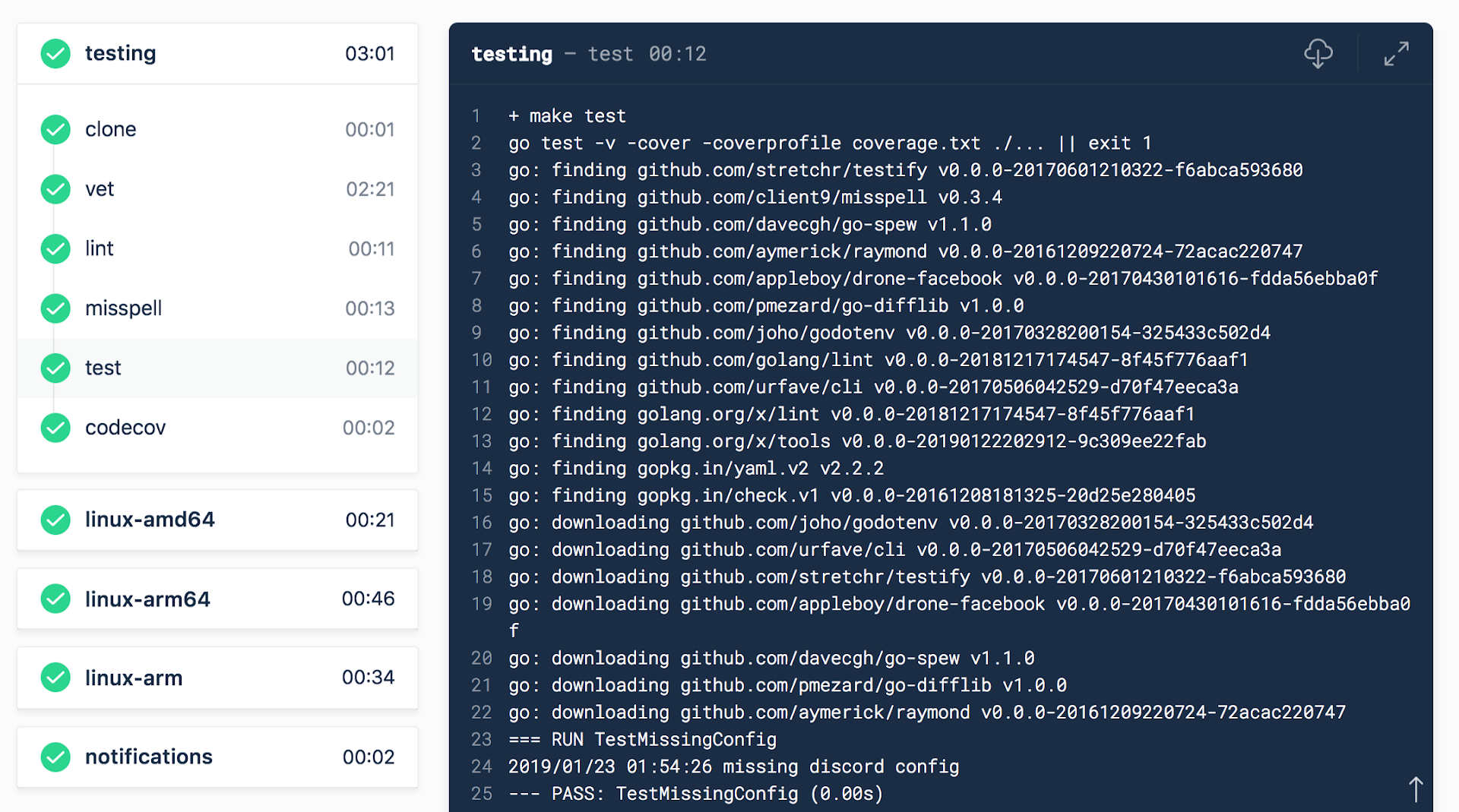The width and height of the screenshot is (1459, 812).
Task: Expand the linux-arm64 stage
Action: click(217, 599)
